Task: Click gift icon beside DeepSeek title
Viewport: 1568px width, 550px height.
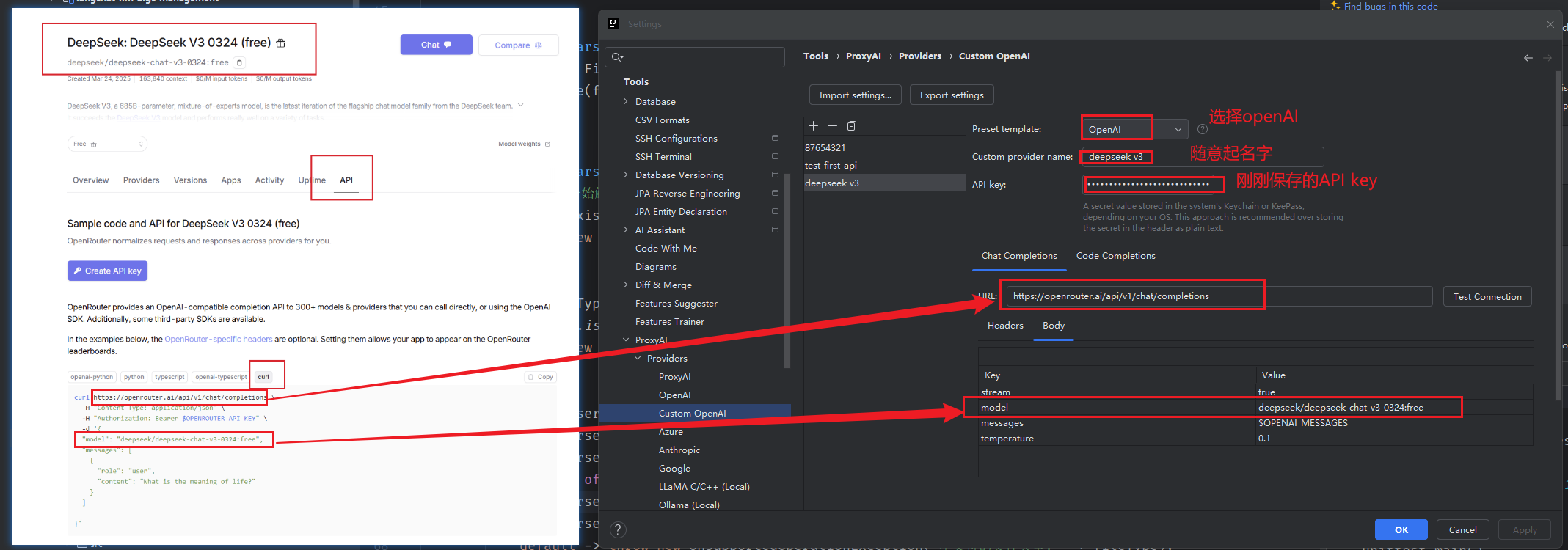Action: pyautogui.click(x=280, y=43)
